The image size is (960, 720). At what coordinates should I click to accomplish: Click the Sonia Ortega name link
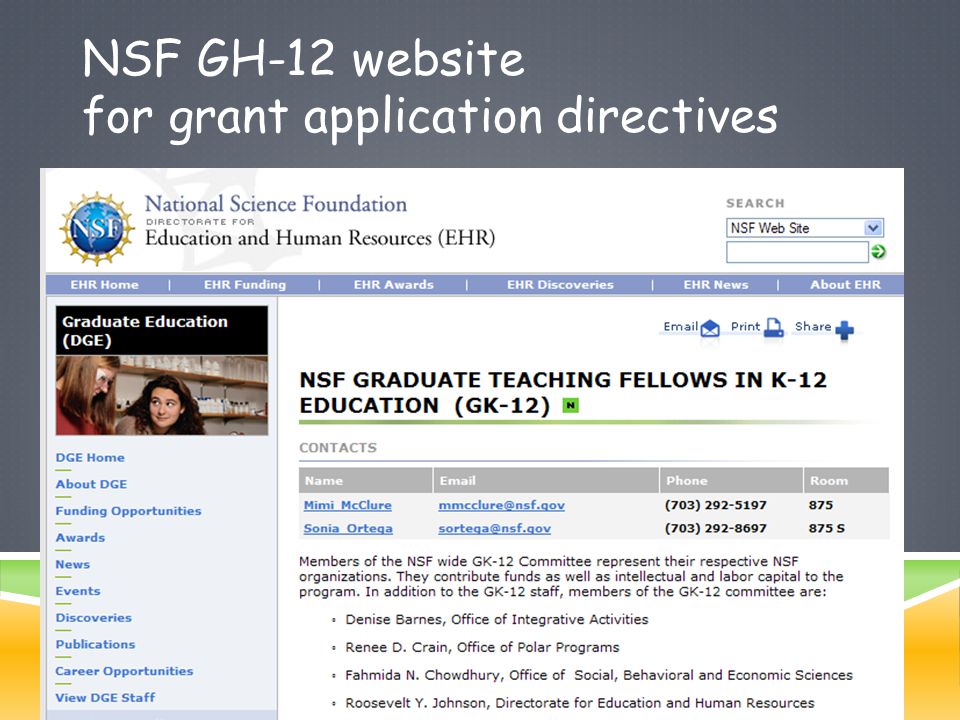coord(348,529)
